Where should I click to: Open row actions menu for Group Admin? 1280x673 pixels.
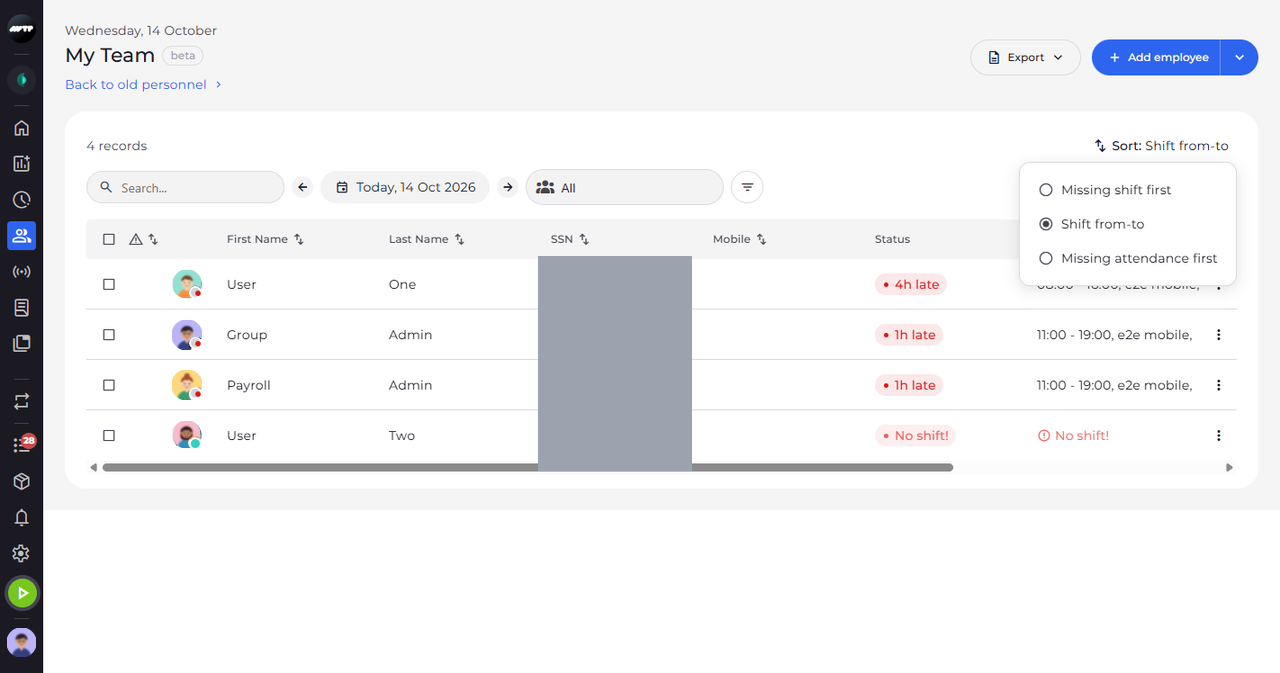point(1218,335)
